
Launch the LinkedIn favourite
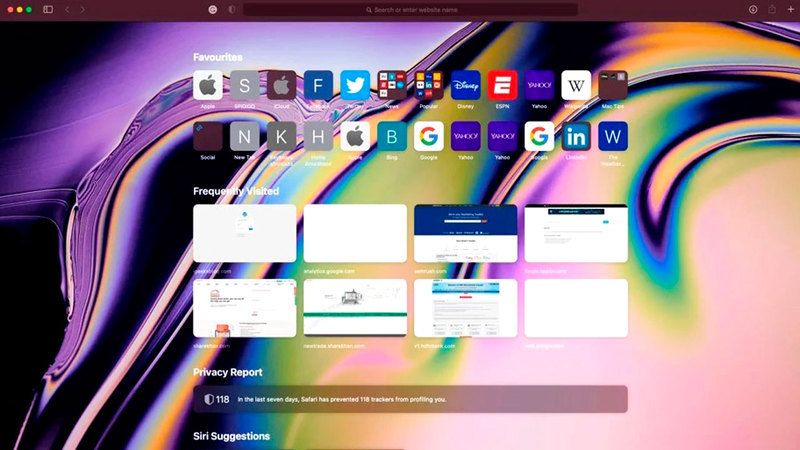click(576, 136)
